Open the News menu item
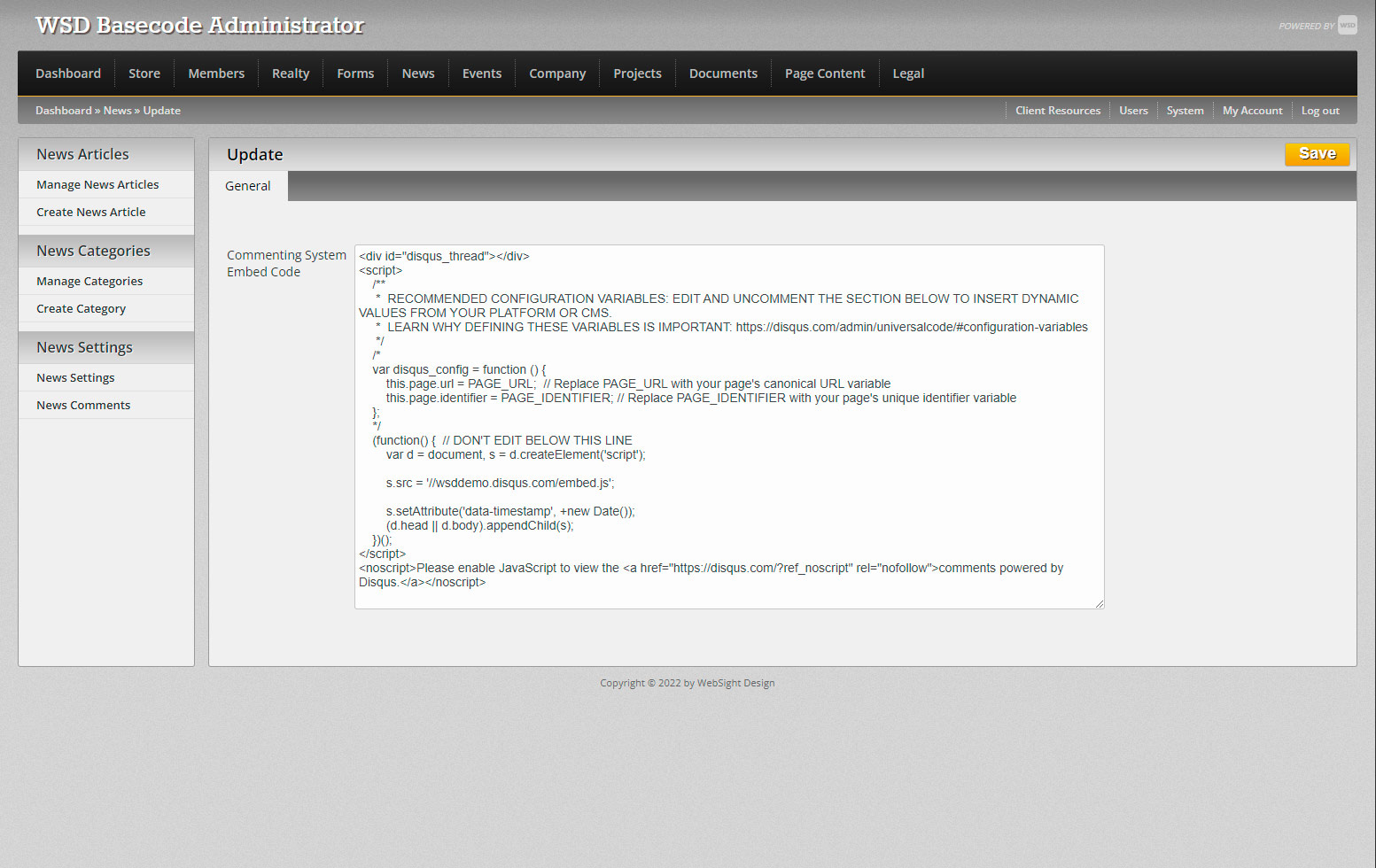The image size is (1376, 868). 418,74
